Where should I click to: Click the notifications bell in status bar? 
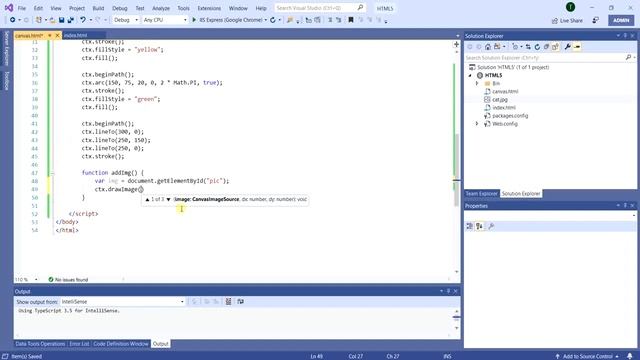coord(630,356)
